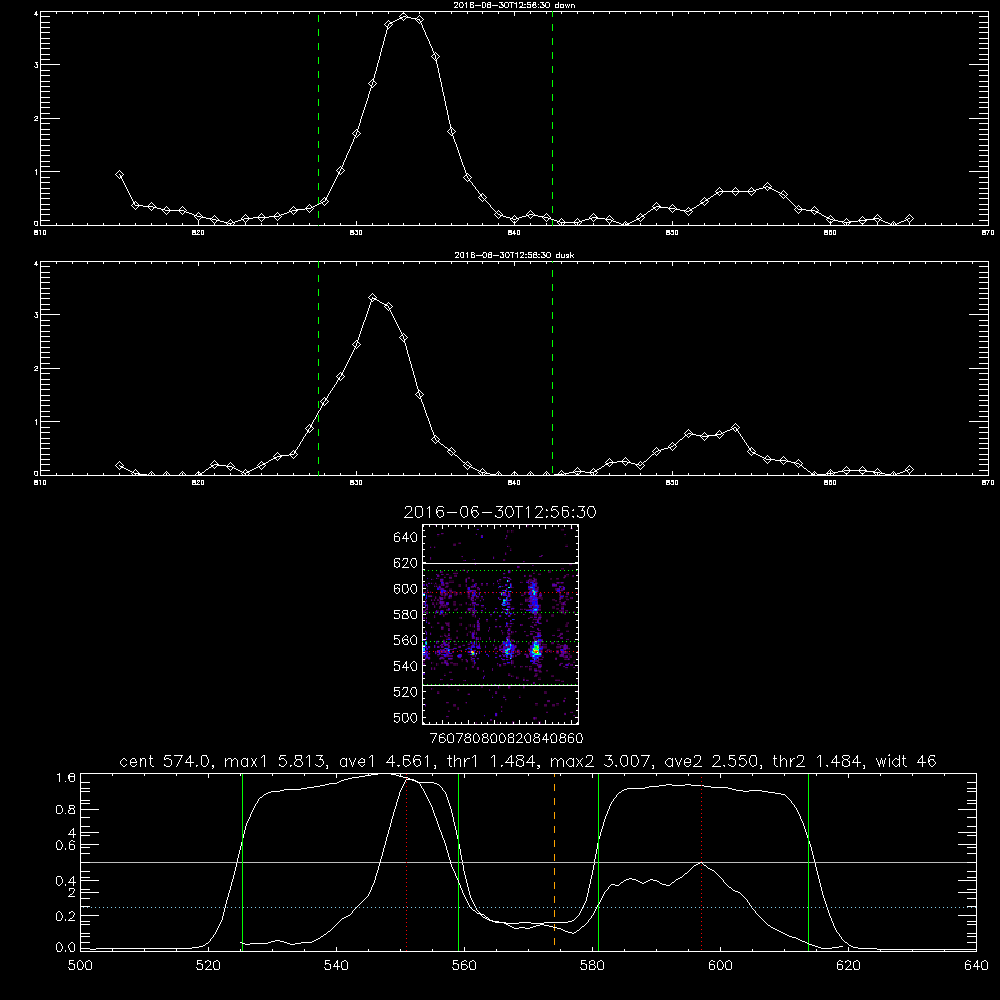Click bottom plot y-axis label 0.2

pos(66,916)
